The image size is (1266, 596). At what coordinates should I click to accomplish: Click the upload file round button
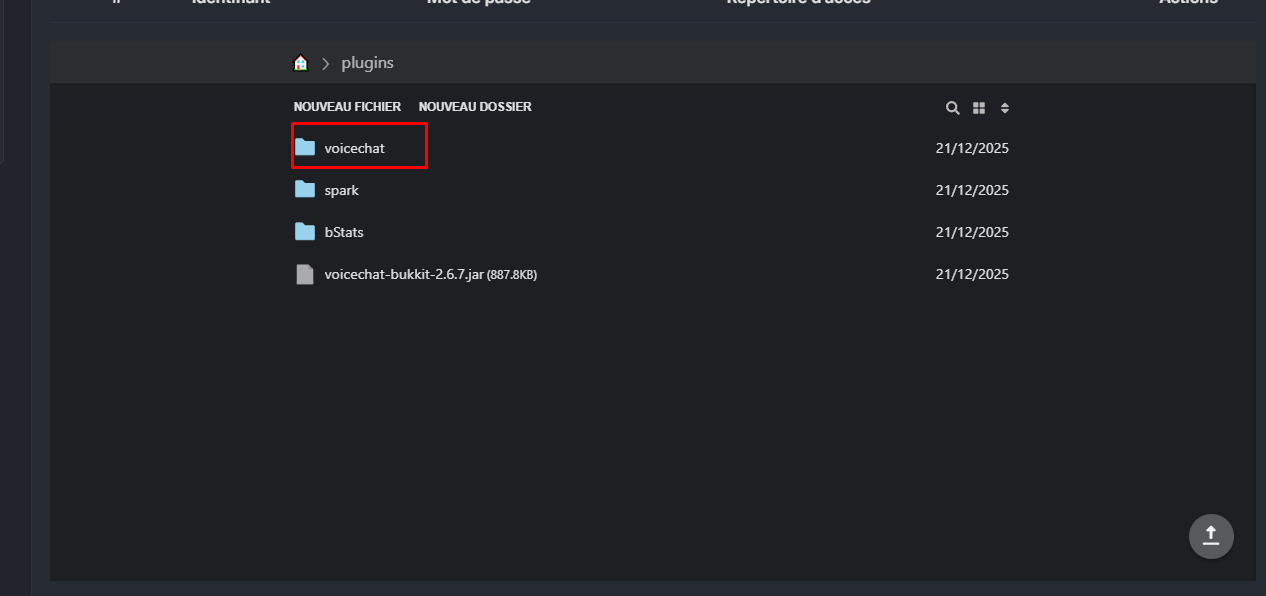coord(1211,536)
